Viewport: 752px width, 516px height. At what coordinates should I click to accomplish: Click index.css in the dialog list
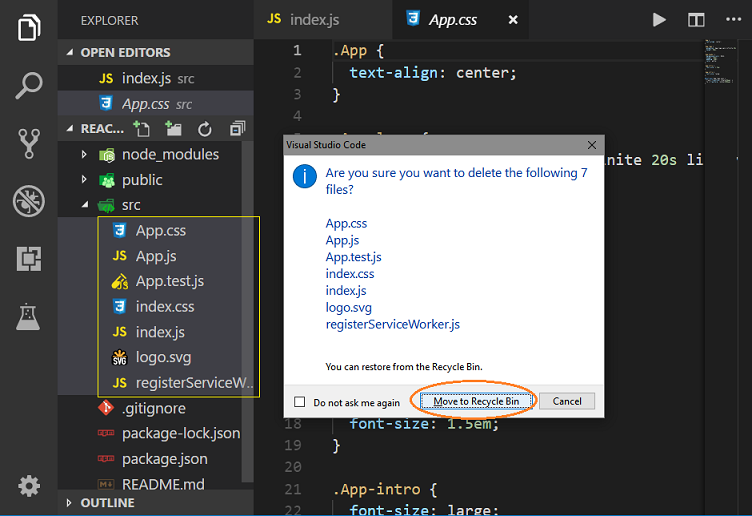tap(350, 274)
